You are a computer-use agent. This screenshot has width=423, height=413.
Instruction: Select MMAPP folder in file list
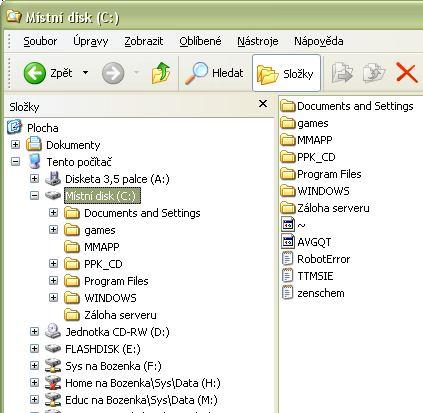[306, 140]
